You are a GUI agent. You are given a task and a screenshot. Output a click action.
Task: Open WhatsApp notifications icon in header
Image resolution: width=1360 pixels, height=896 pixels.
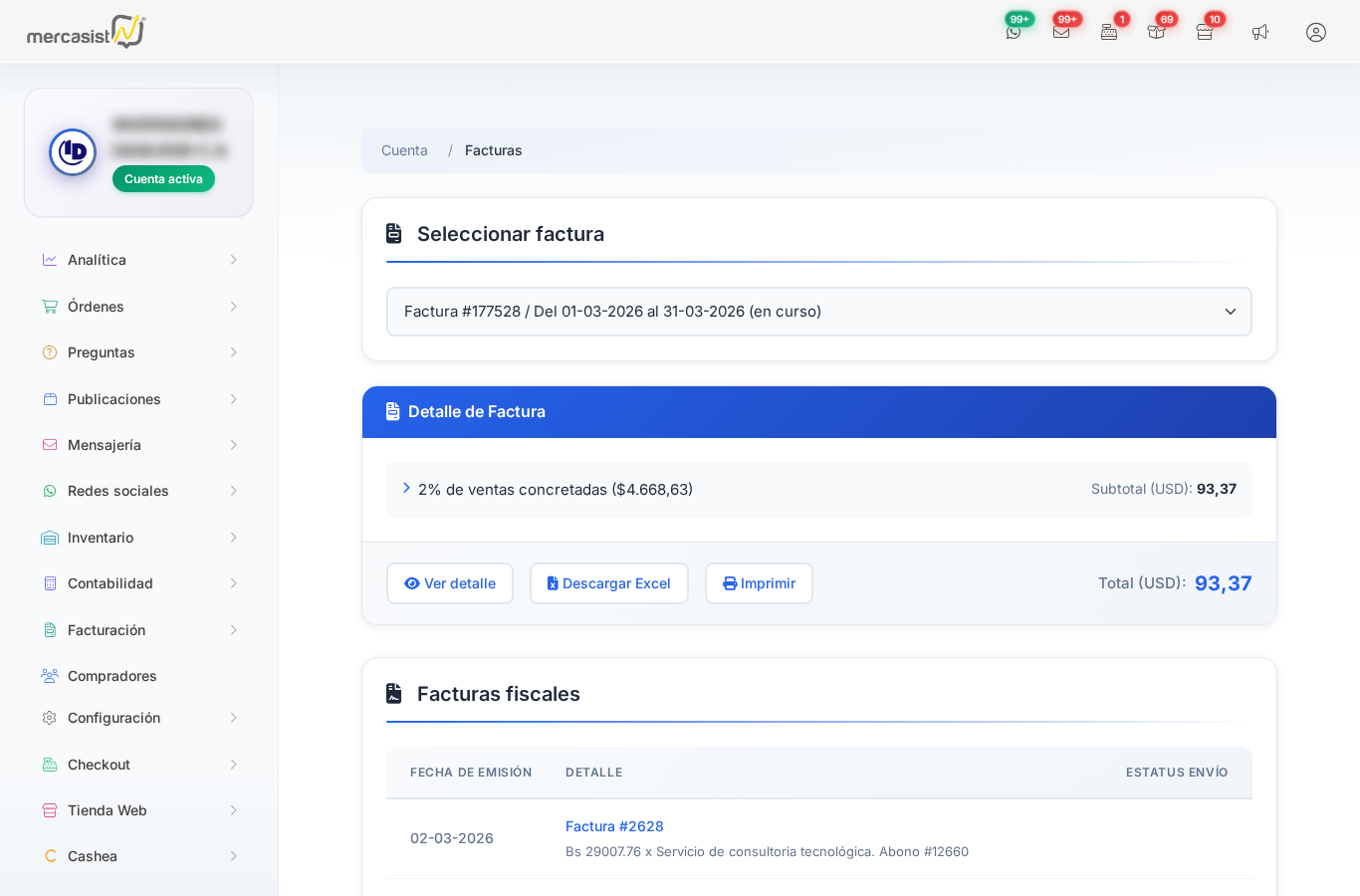point(1014,32)
